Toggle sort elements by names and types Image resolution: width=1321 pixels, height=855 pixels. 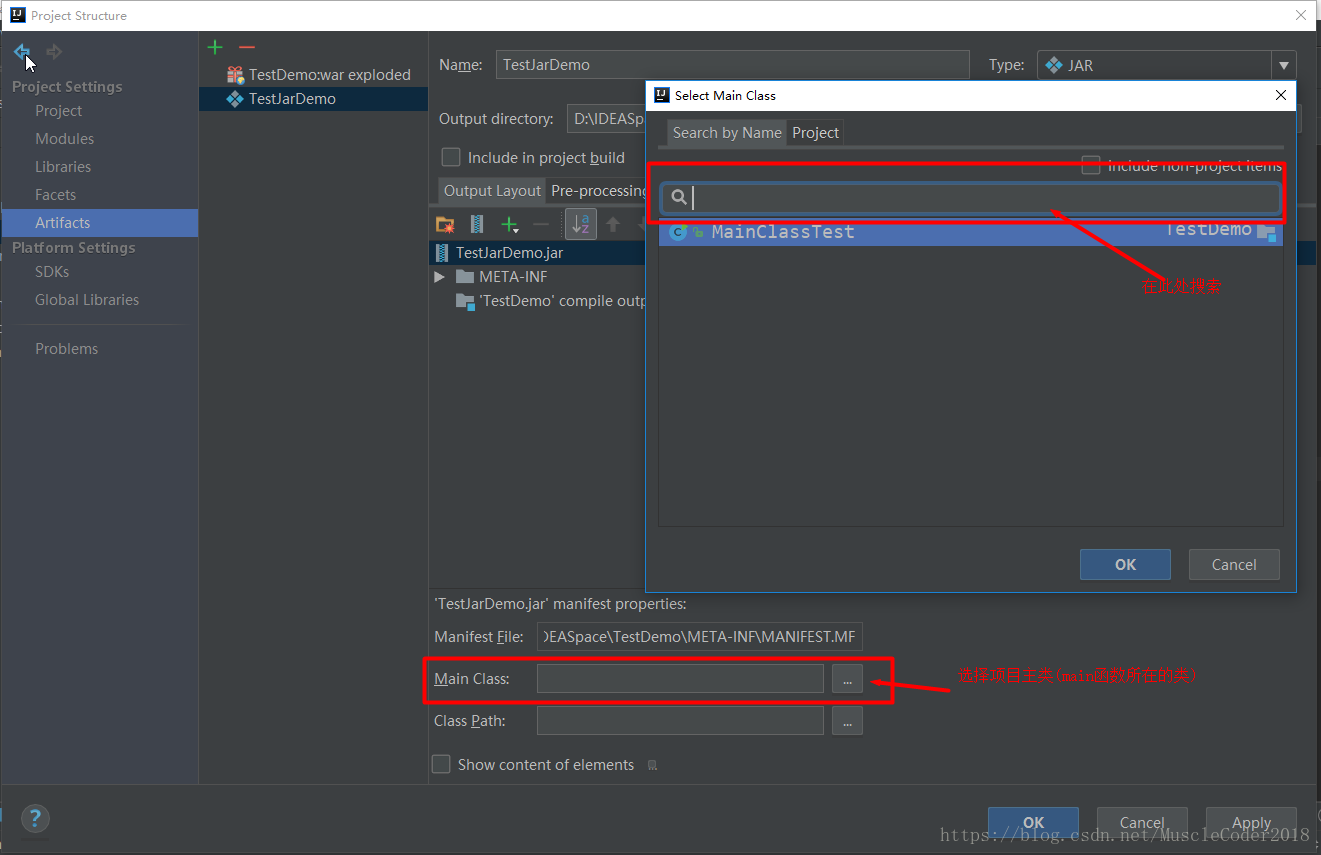coord(580,224)
